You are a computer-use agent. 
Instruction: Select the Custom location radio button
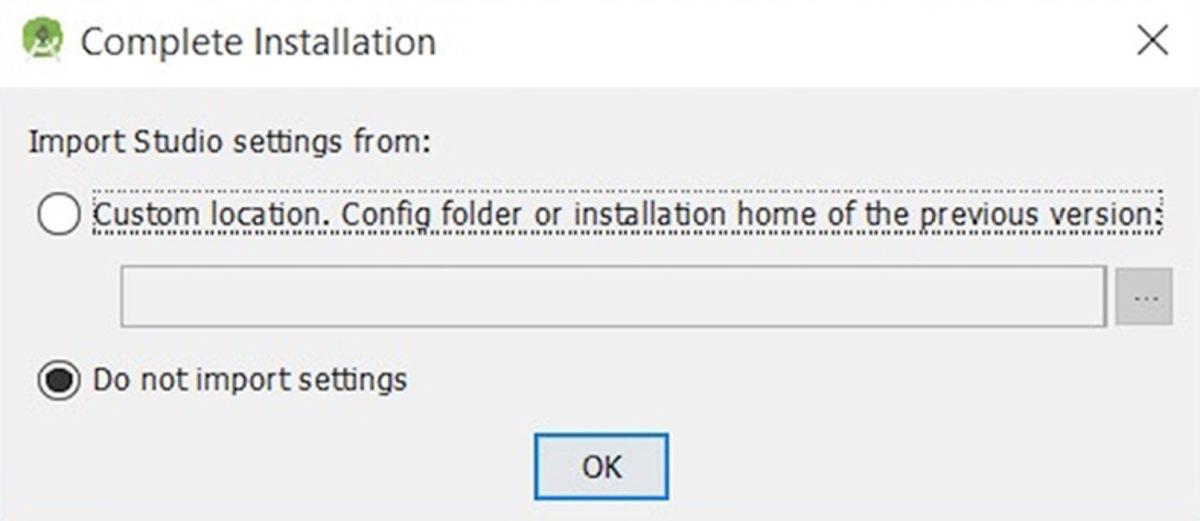pos(59,215)
